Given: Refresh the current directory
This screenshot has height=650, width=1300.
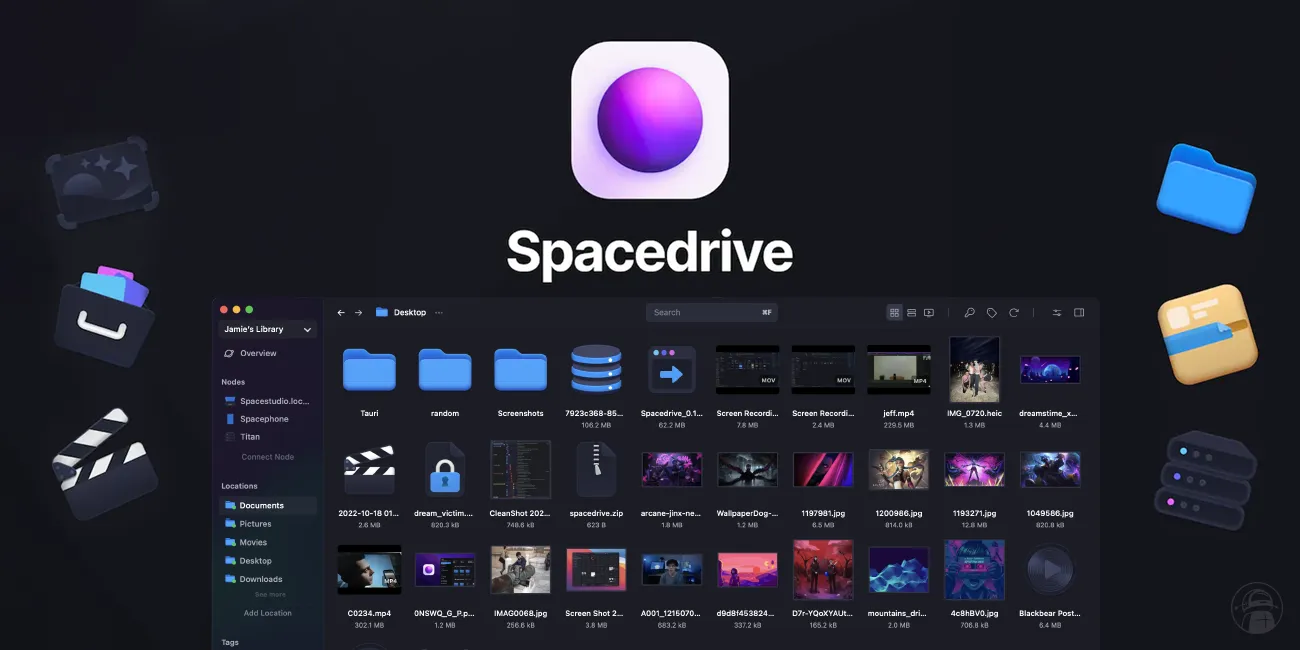Looking at the screenshot, I should 1013,312.
